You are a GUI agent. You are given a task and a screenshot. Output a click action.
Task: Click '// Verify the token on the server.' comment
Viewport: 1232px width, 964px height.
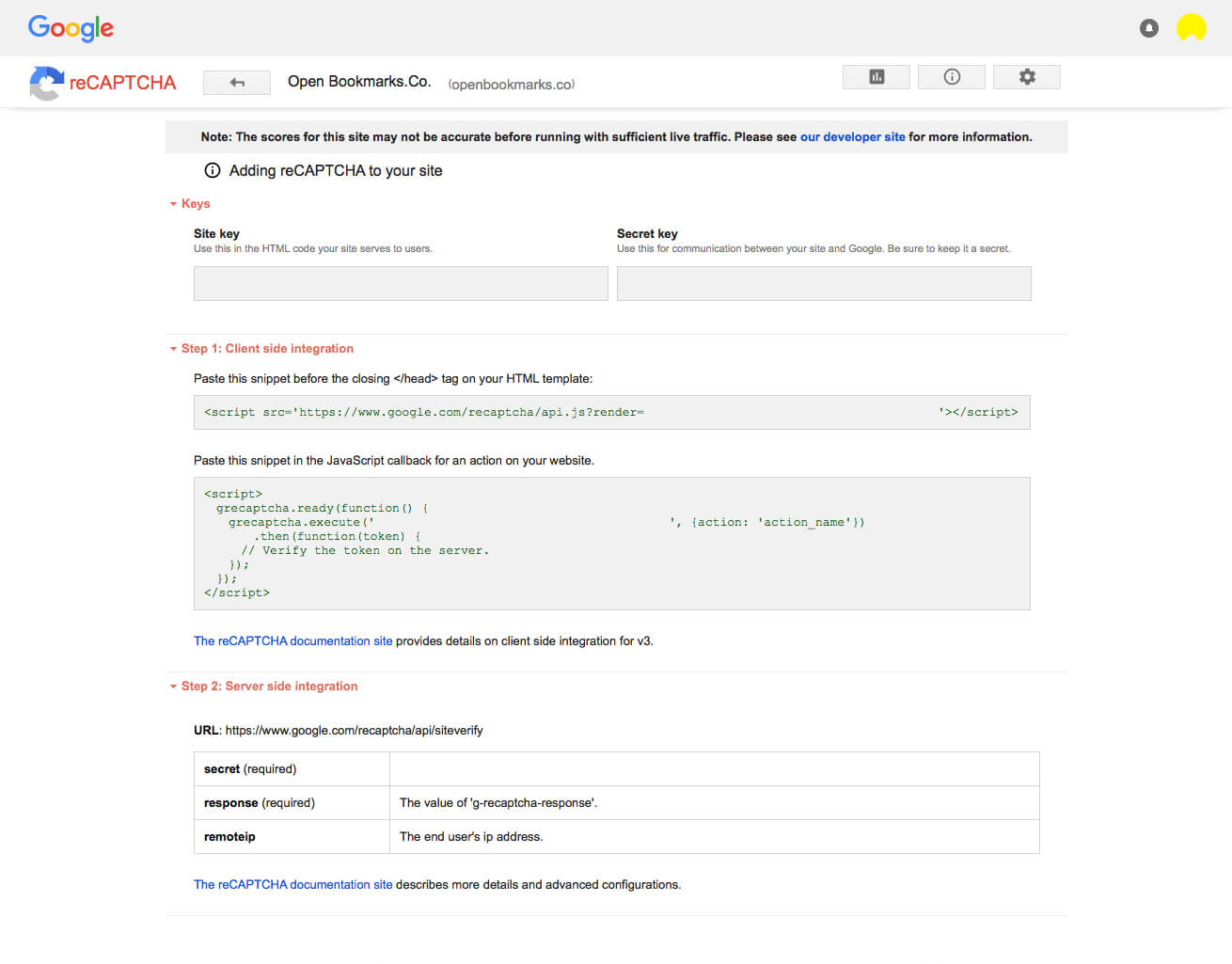pos(365,550)
